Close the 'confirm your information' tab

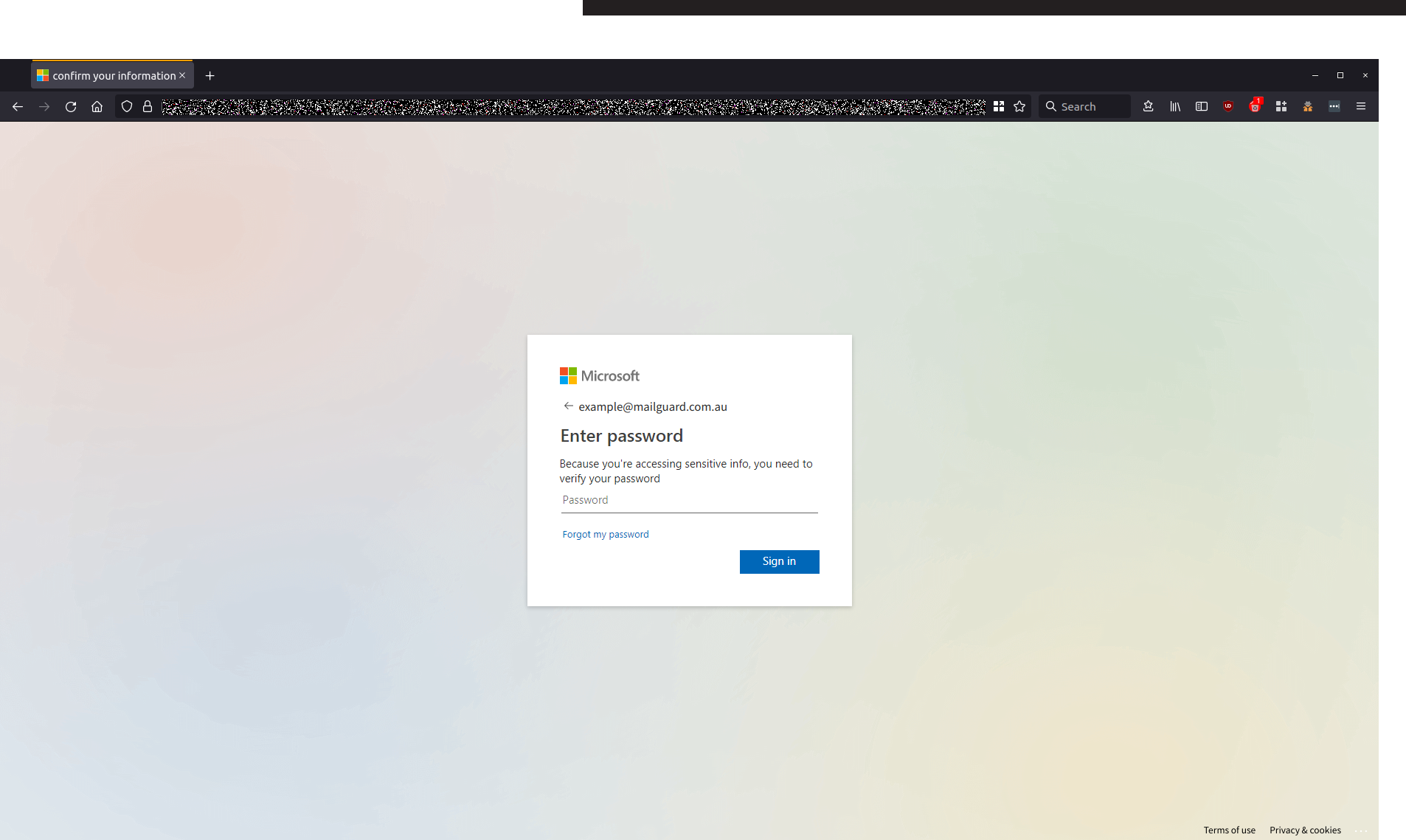click(x=182, y=75)
